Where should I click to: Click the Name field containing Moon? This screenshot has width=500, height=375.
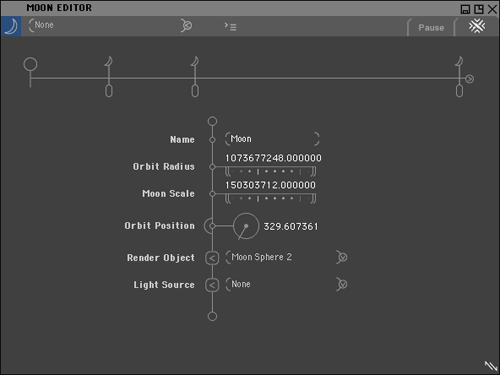coord(272,139)
